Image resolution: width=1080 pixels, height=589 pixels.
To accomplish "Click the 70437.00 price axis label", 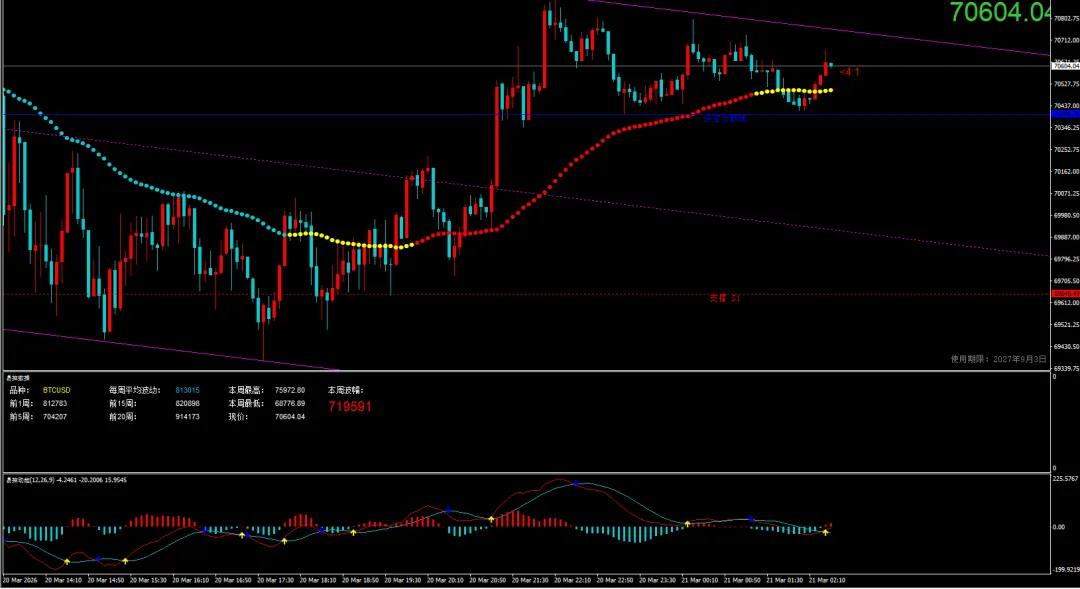I will pos(1066,106).
